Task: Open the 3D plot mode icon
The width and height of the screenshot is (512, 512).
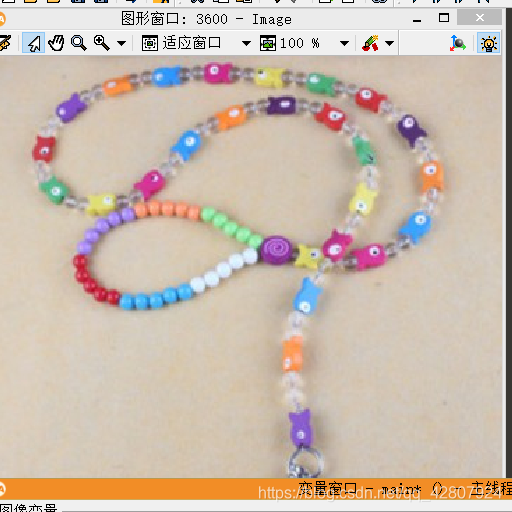Action: point(457,43)
